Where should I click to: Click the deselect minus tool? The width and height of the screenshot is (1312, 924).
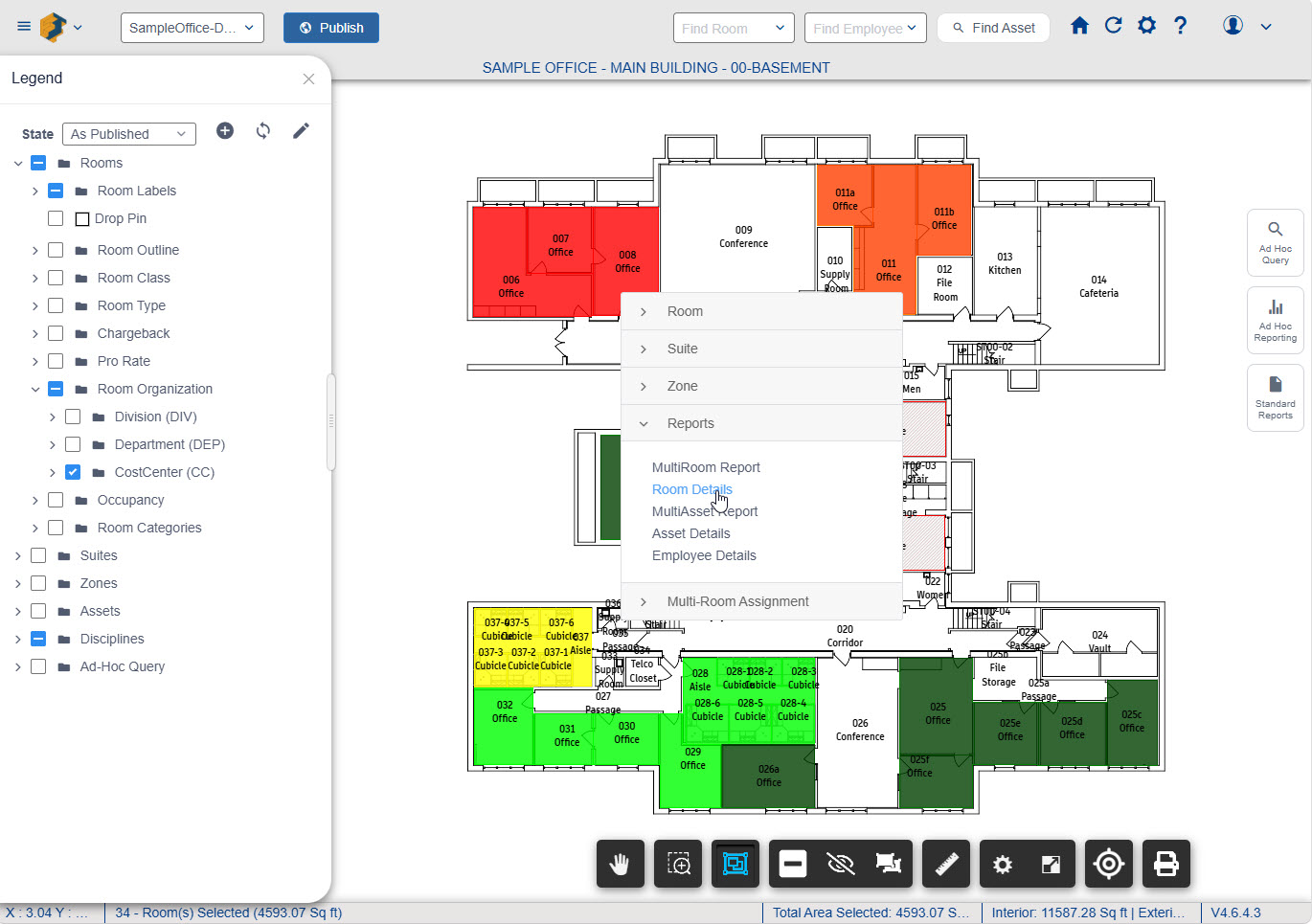tap(793, 864)
